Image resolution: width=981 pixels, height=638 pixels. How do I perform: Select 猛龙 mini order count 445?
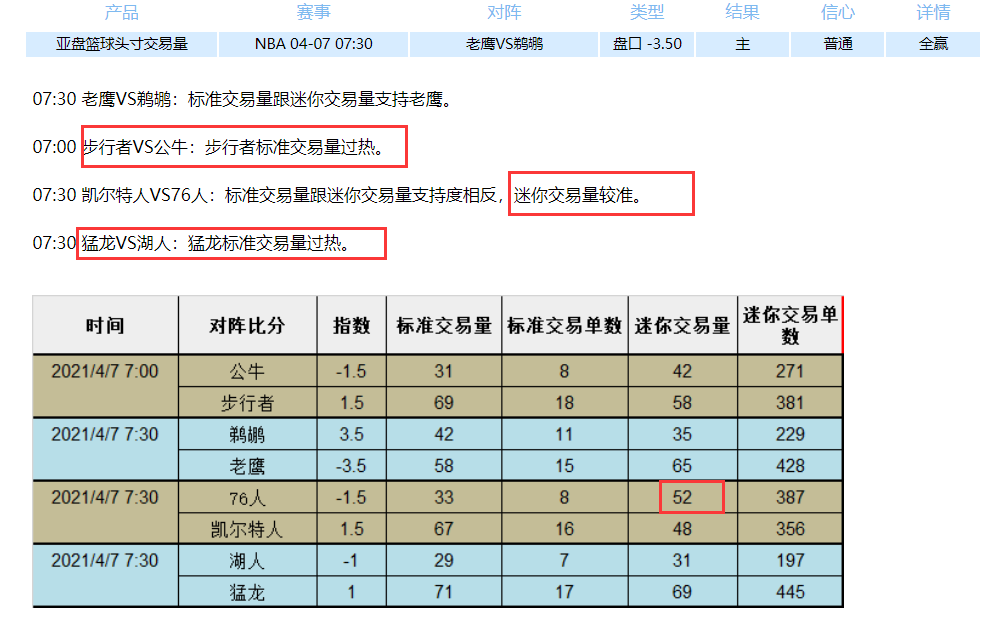790,592
